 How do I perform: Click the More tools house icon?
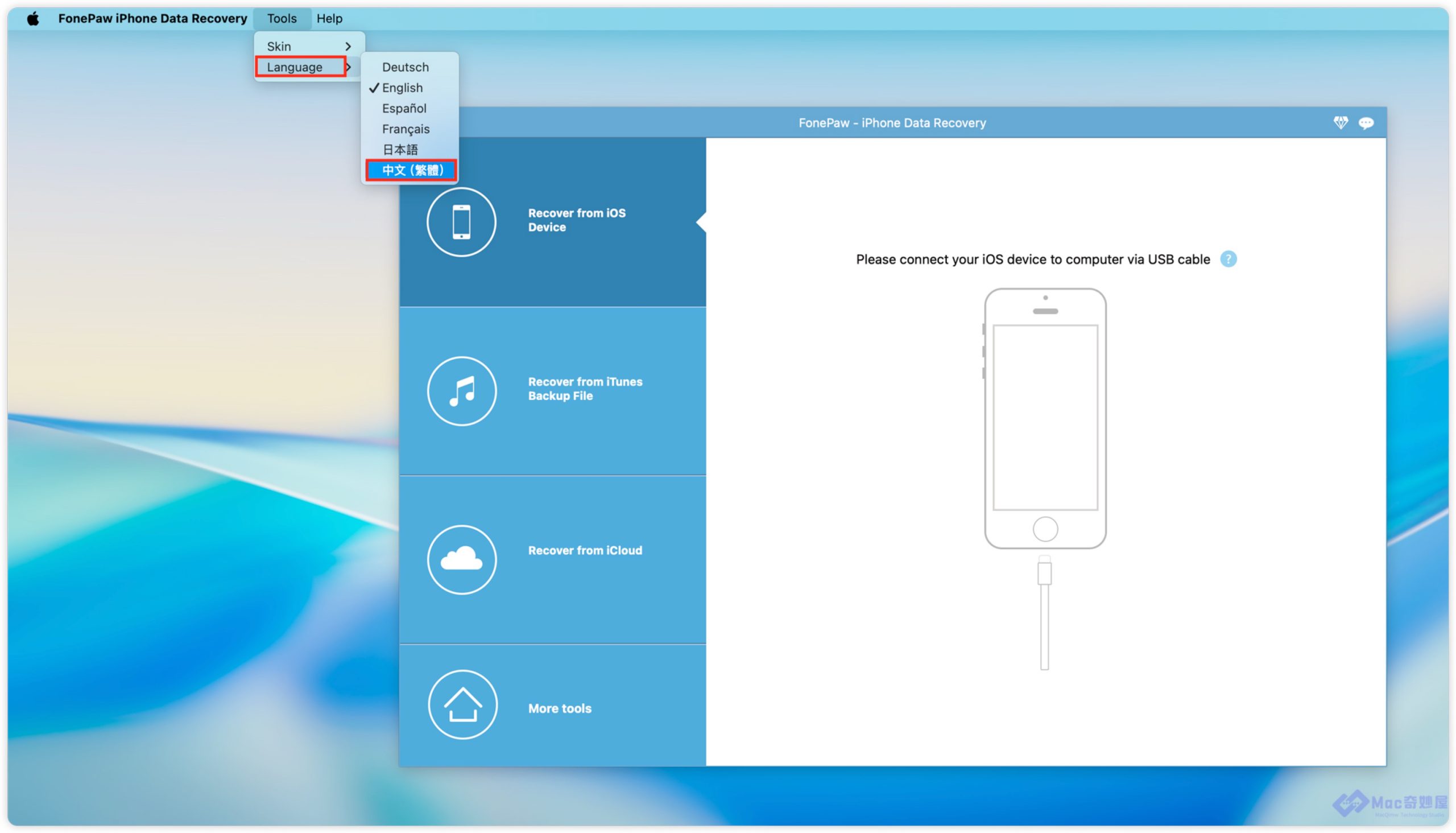(462, 704)
